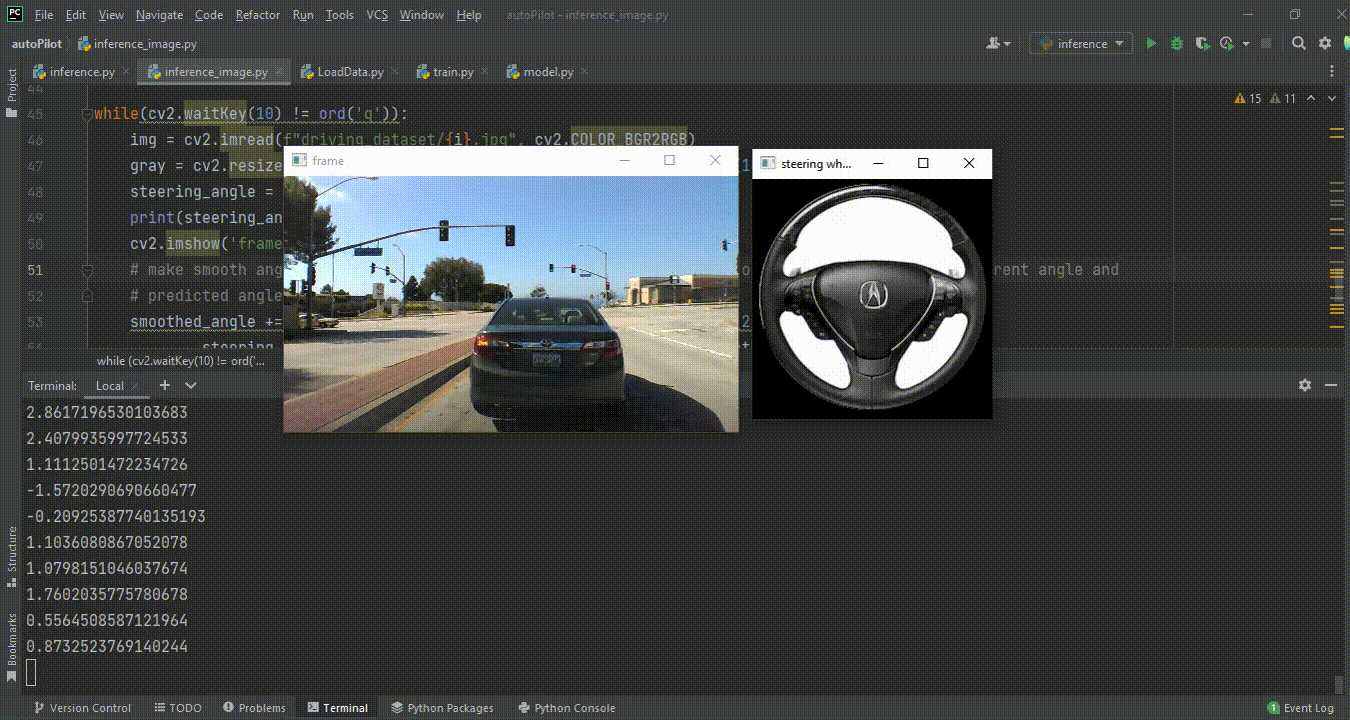Click the Profile run icon
Viewport: 1350px width, 720px height.
[1229, 44]
